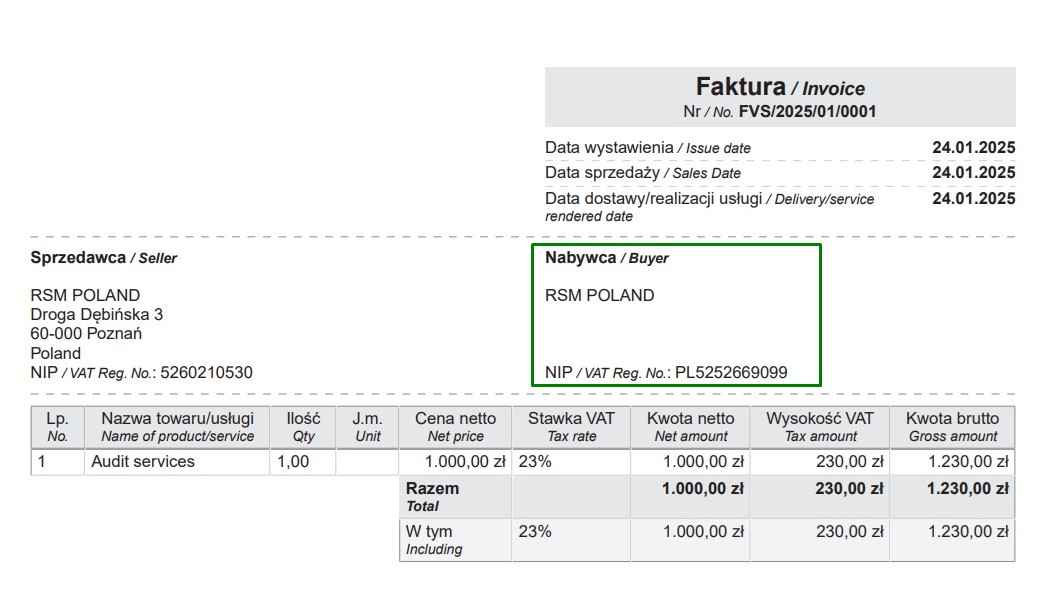1045x601 pixels.
Task: Select invoice number FVS/2025/01/0001
Action: (807, 112)
